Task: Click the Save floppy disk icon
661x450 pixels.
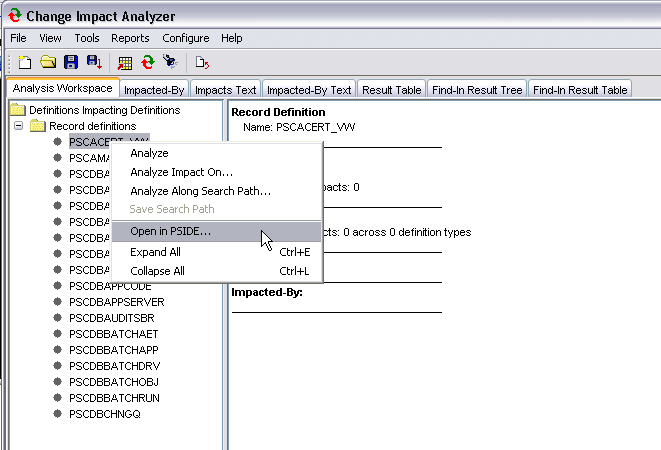Action: 71,62
